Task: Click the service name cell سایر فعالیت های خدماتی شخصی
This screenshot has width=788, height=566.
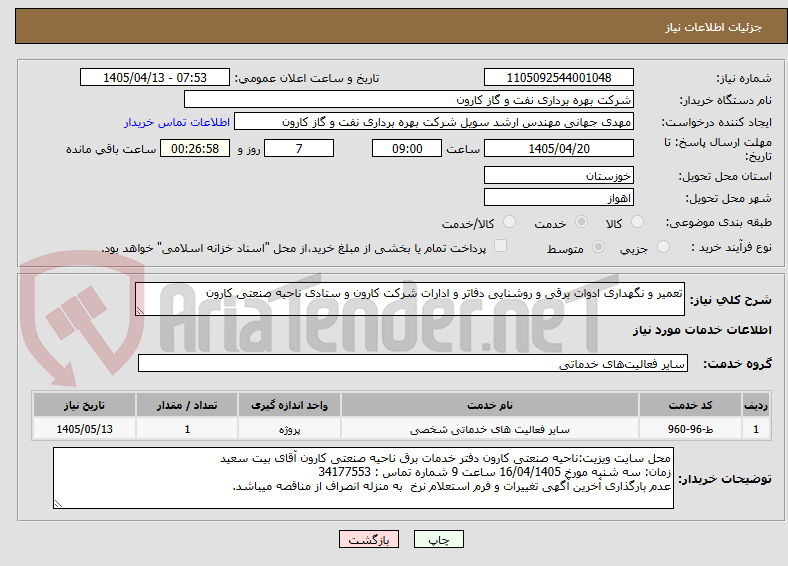Action: pyautogui.click(x=489, y=429)
